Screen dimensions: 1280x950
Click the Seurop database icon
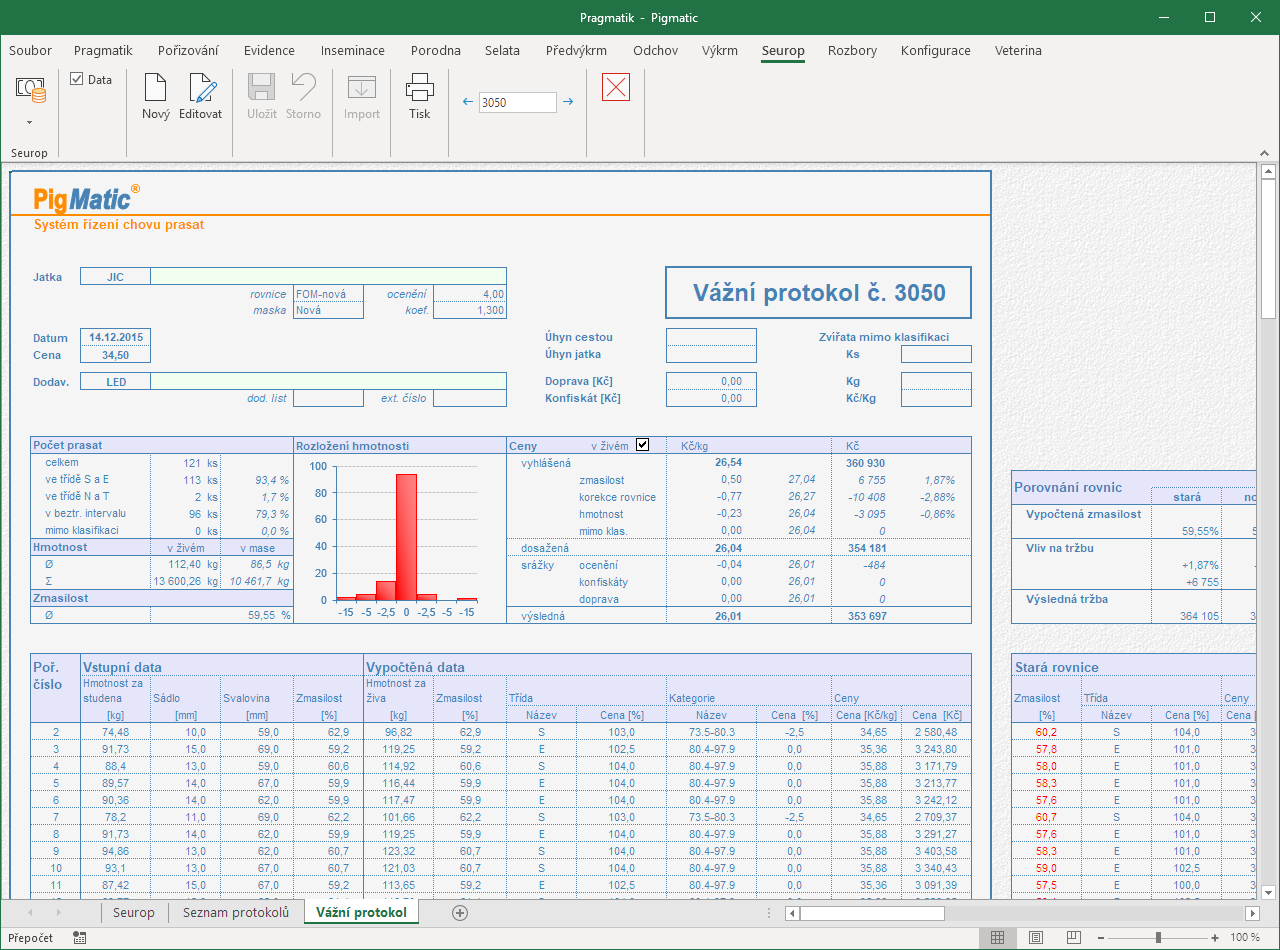click(x=30, y=91)
